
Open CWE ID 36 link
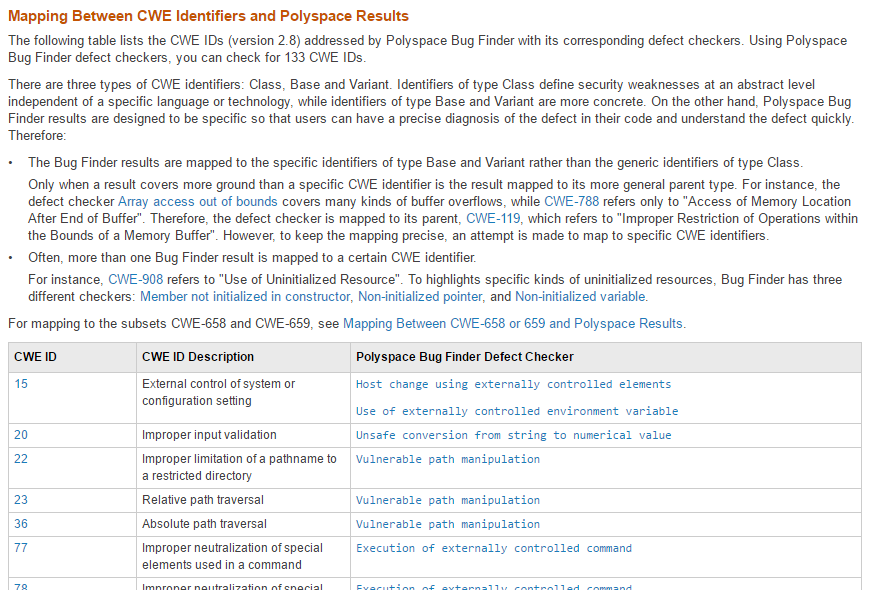[21, 524]
